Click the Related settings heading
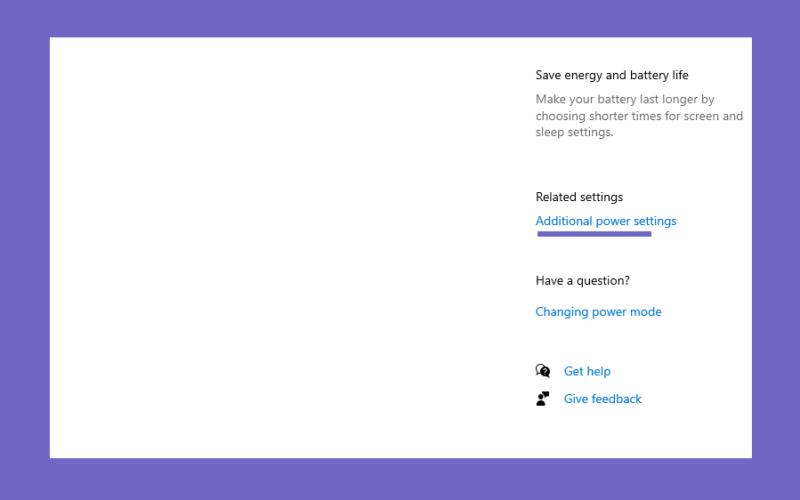This screenshot has height=500, width=800. [579, 197]
